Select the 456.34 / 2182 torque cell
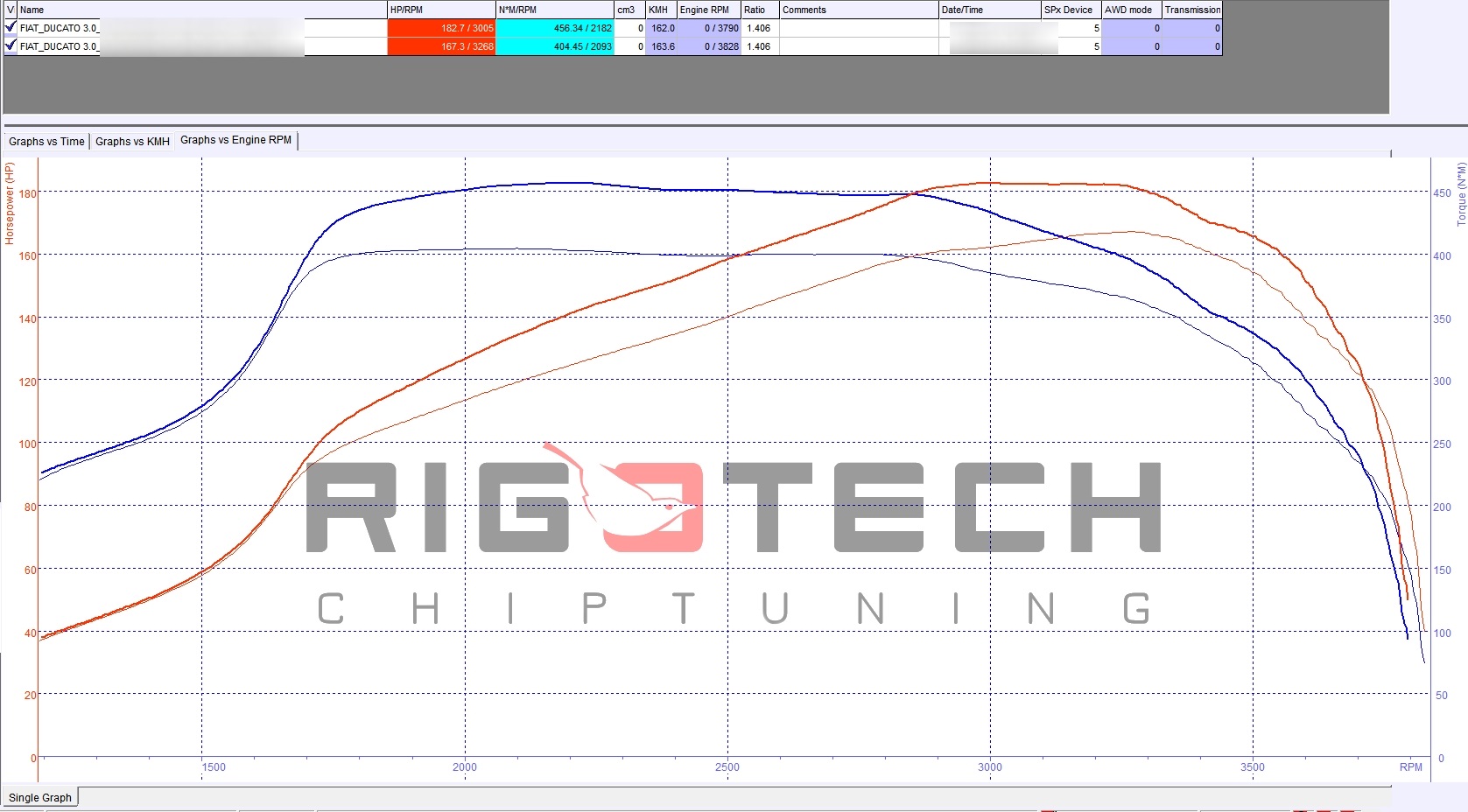 point(555,28)
